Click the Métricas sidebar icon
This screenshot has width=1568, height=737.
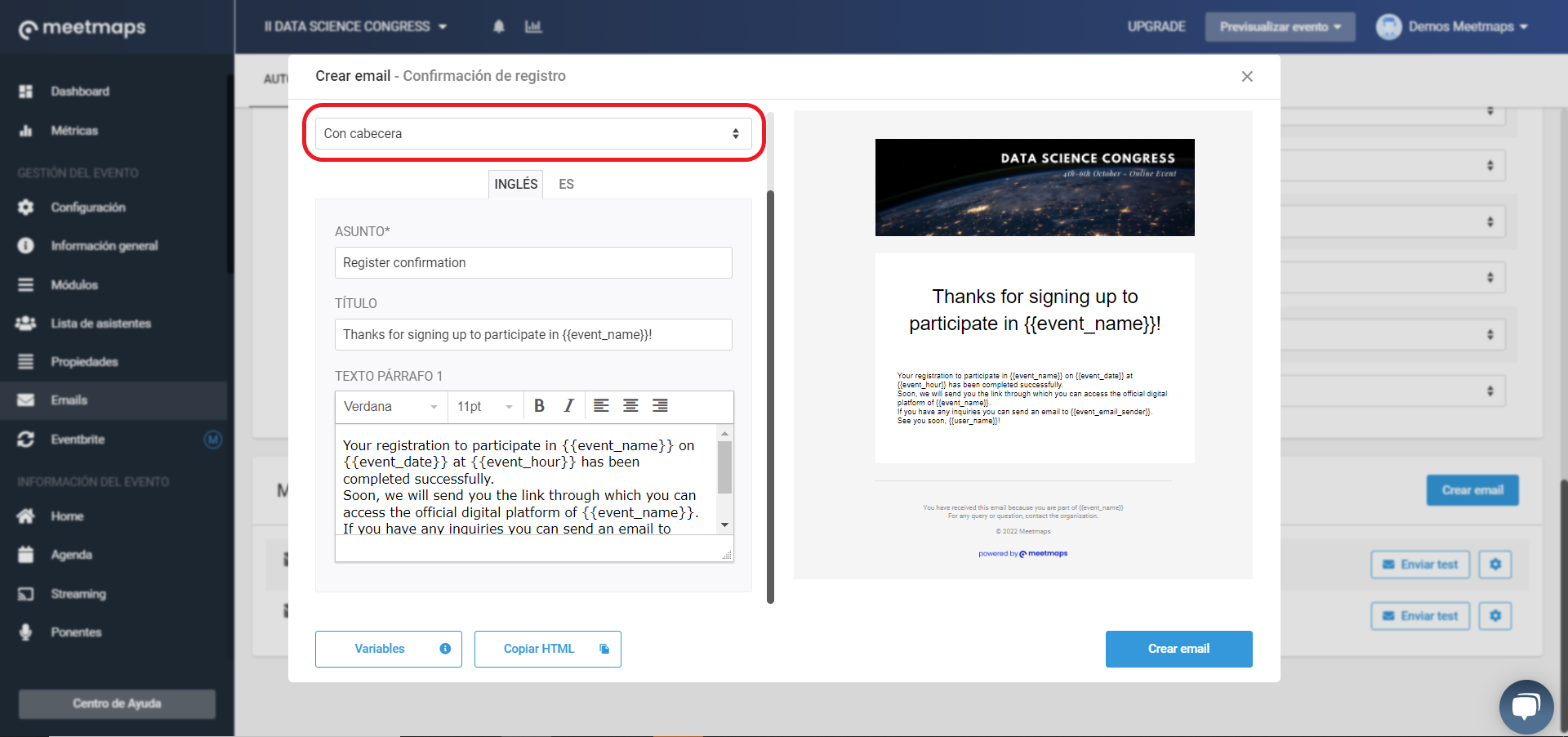pyautogui.click(x=26, y=131)
